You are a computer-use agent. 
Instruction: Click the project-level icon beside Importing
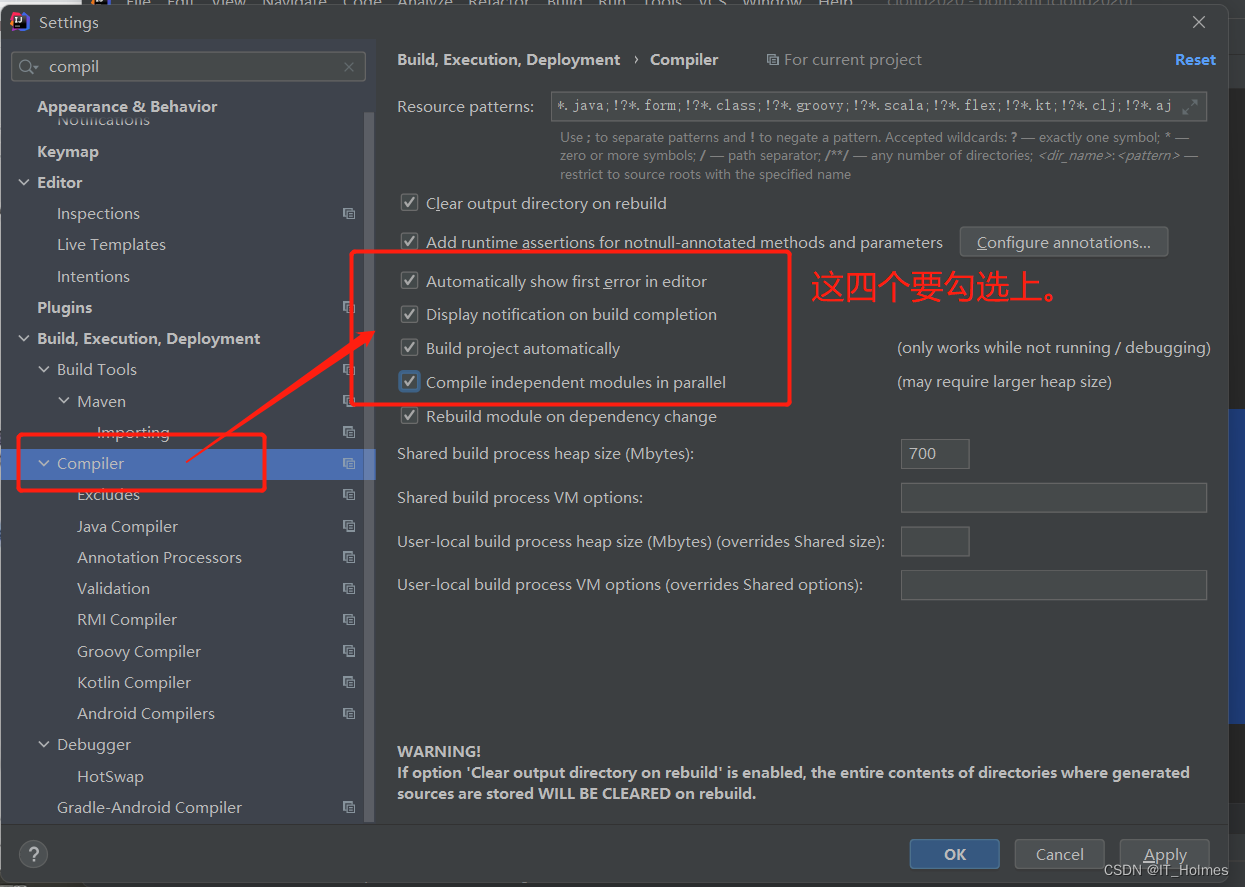pyautogui.click(x=349, y=432)
